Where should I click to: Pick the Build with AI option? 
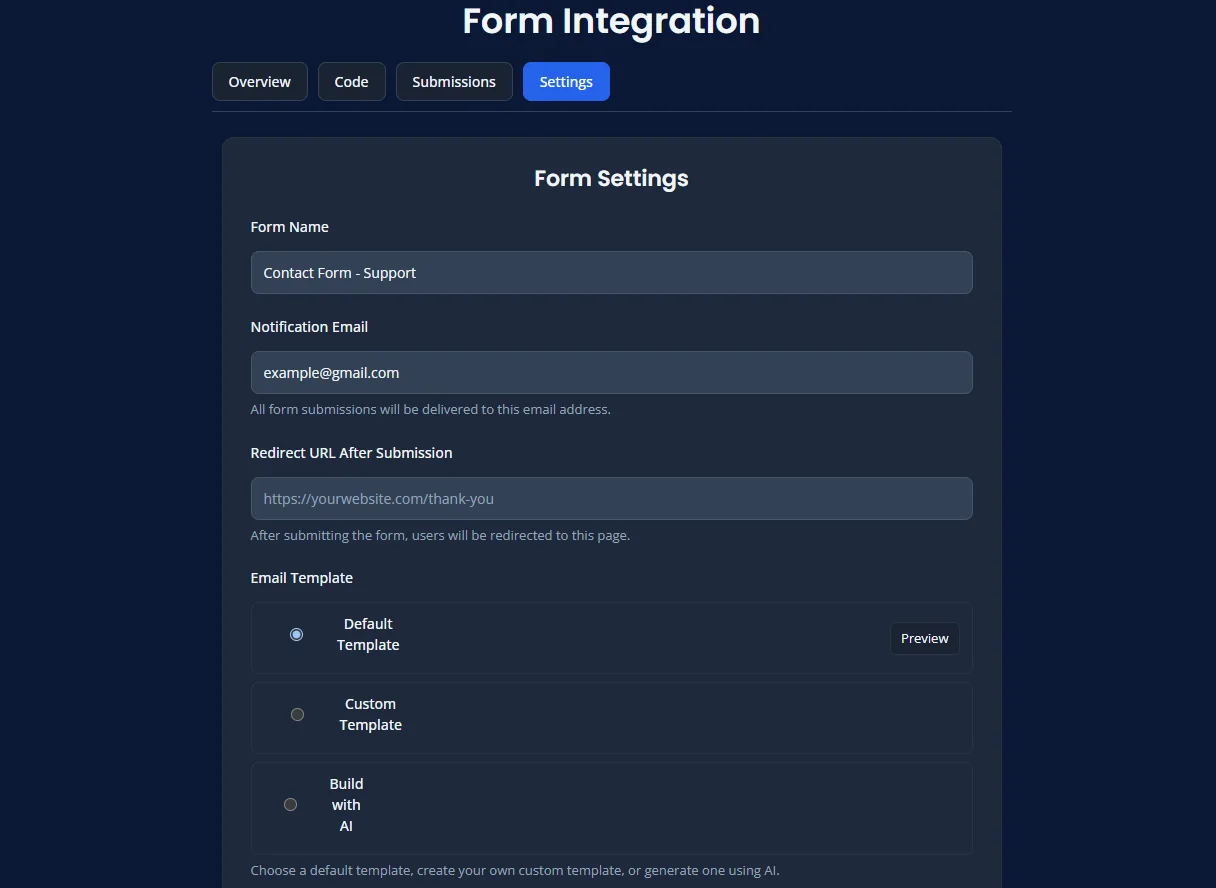(291, 804)
